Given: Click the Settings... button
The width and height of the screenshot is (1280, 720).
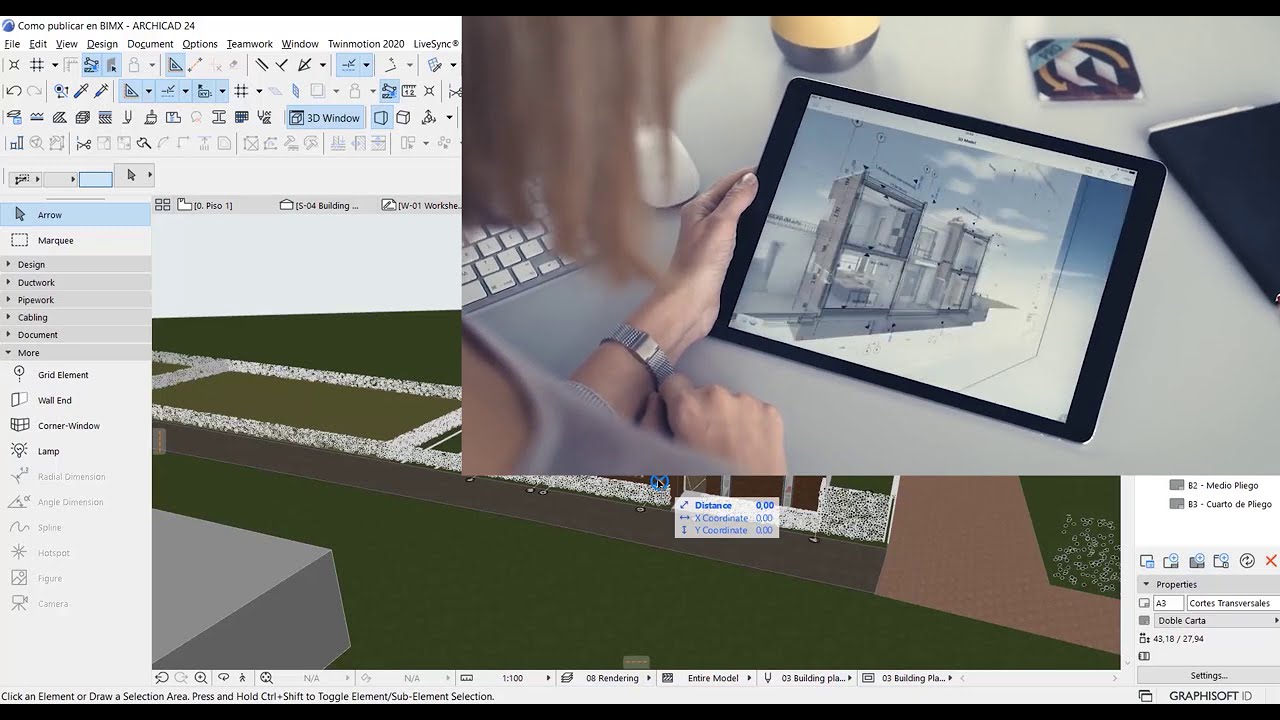Looking at the screenshot, I should point(1209,676).
